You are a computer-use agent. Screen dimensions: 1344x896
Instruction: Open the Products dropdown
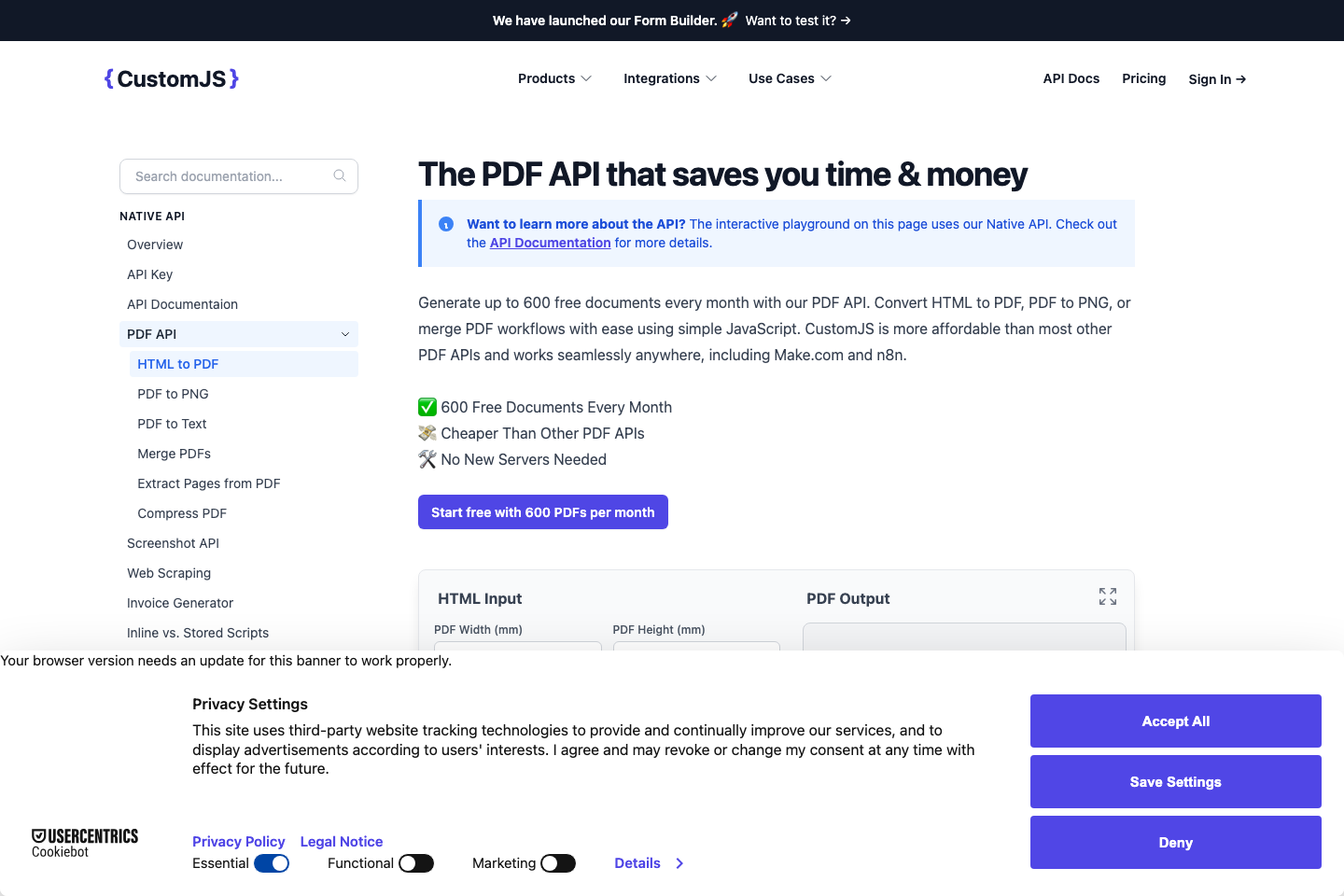click(554, 78)
